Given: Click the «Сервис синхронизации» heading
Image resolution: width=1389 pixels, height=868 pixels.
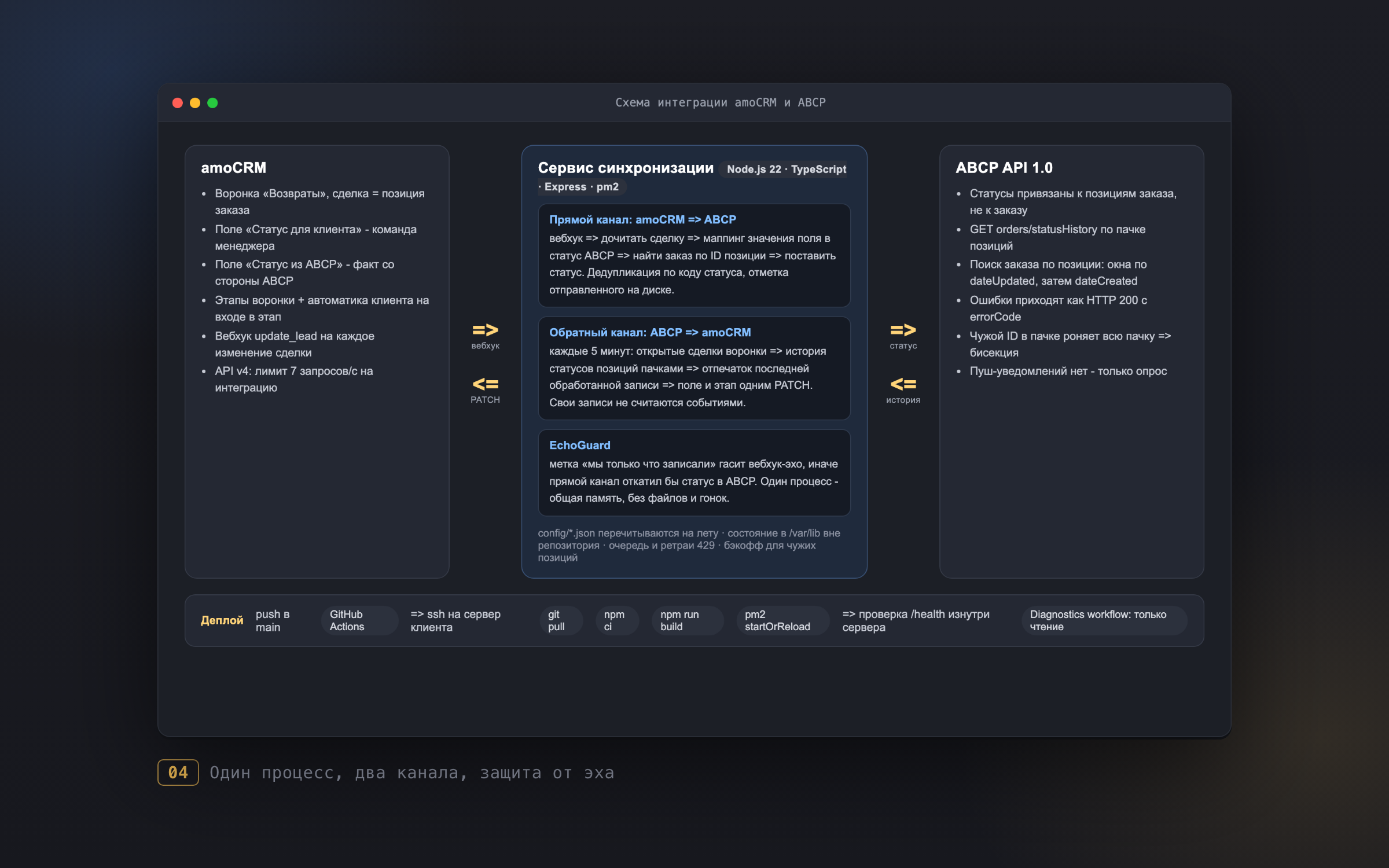Looking at the screenshot, I should (626, 168).
